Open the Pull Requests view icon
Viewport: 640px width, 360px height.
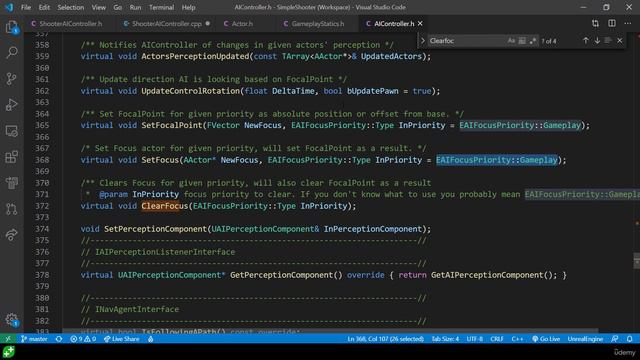tap(12, 209)
